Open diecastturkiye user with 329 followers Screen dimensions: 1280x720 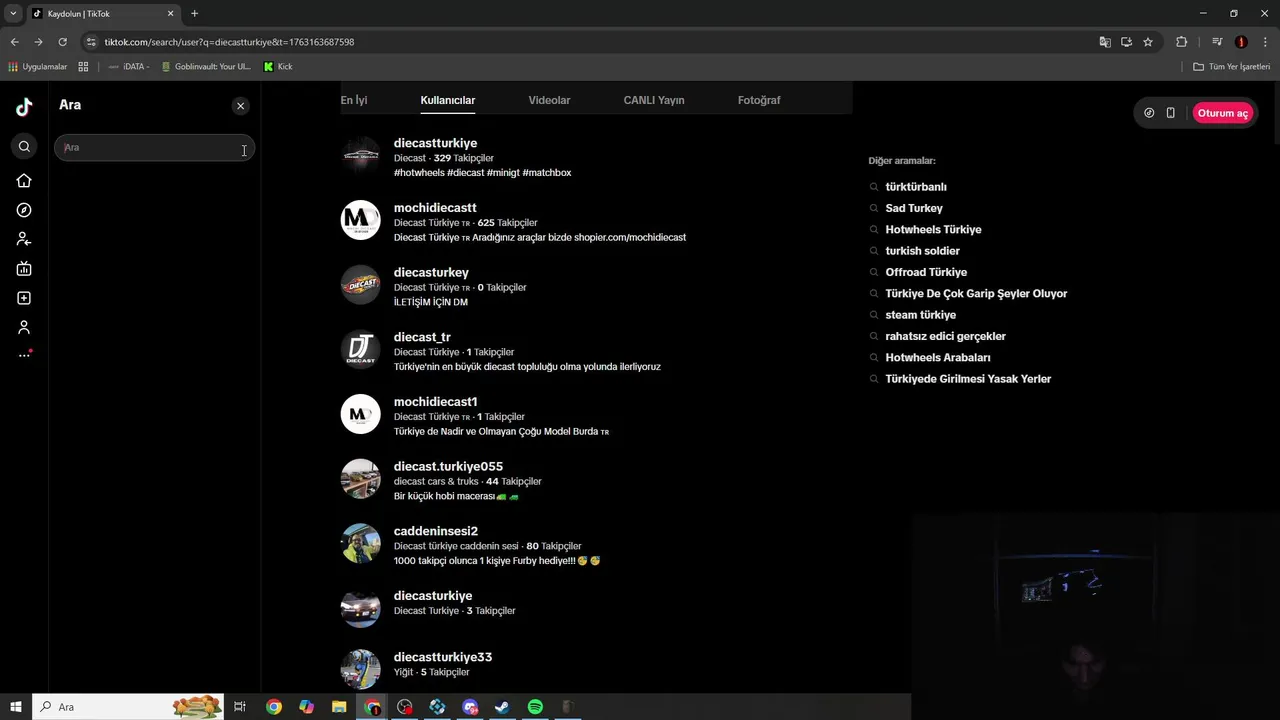pyautogui.click(x=435, y=143)
